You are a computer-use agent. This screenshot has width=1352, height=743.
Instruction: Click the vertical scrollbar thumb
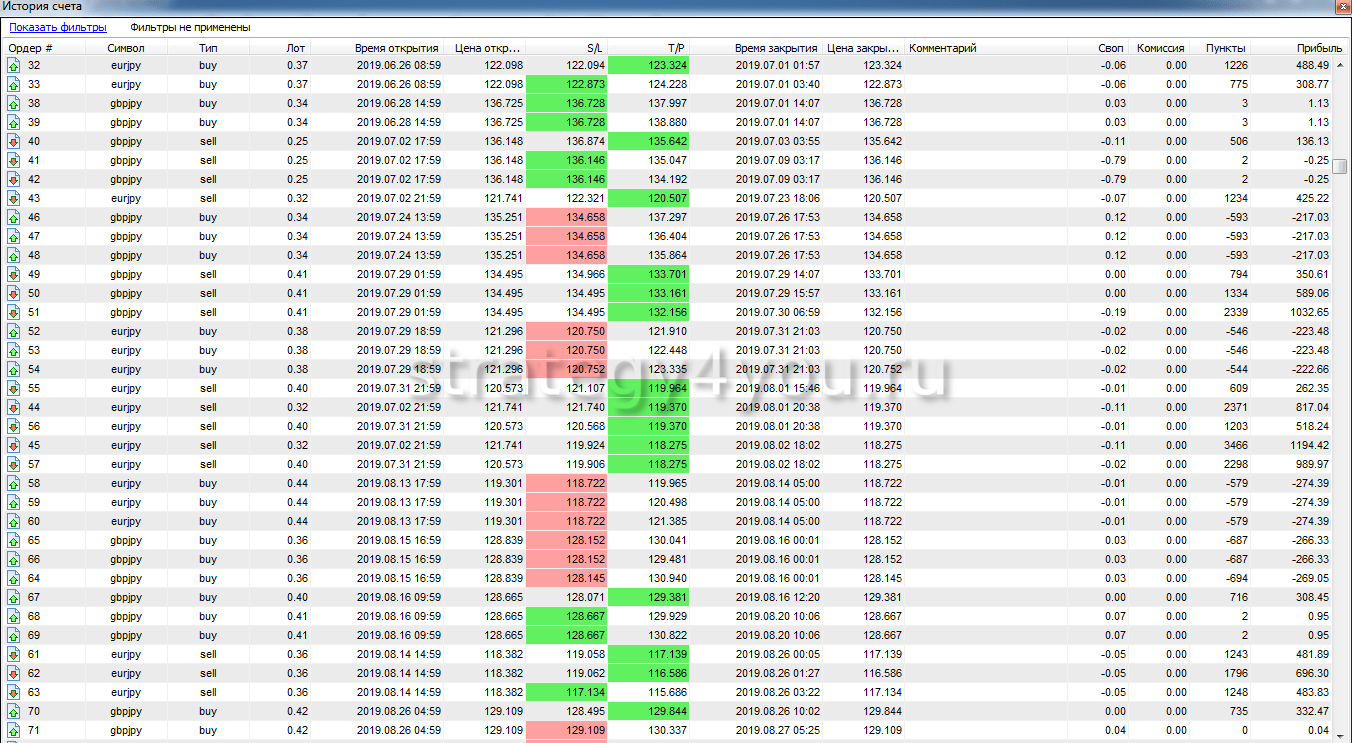[x=1340, y=166]
